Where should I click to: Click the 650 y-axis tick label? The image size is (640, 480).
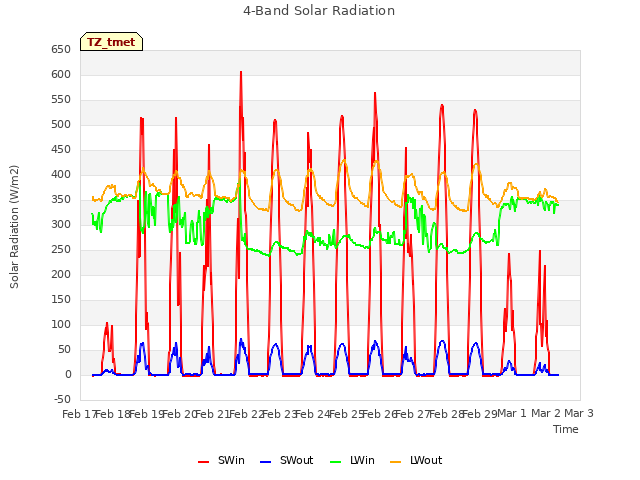click(x=61, y=49)
